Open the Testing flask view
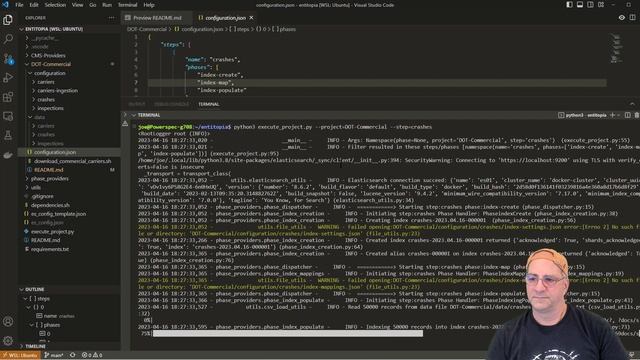Viewport: 640px width, 360px height. click(x=8, y=135)
